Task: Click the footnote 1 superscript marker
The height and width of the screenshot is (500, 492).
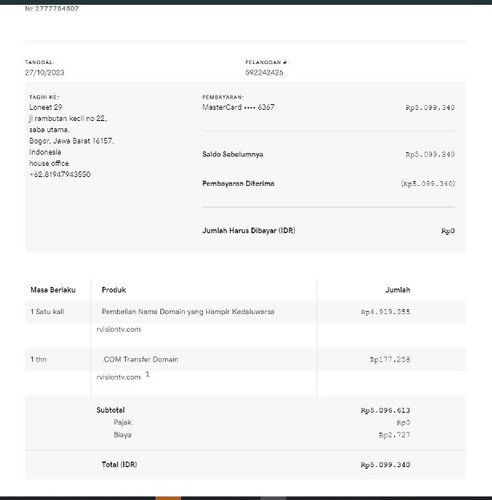Action: point(147,374)
